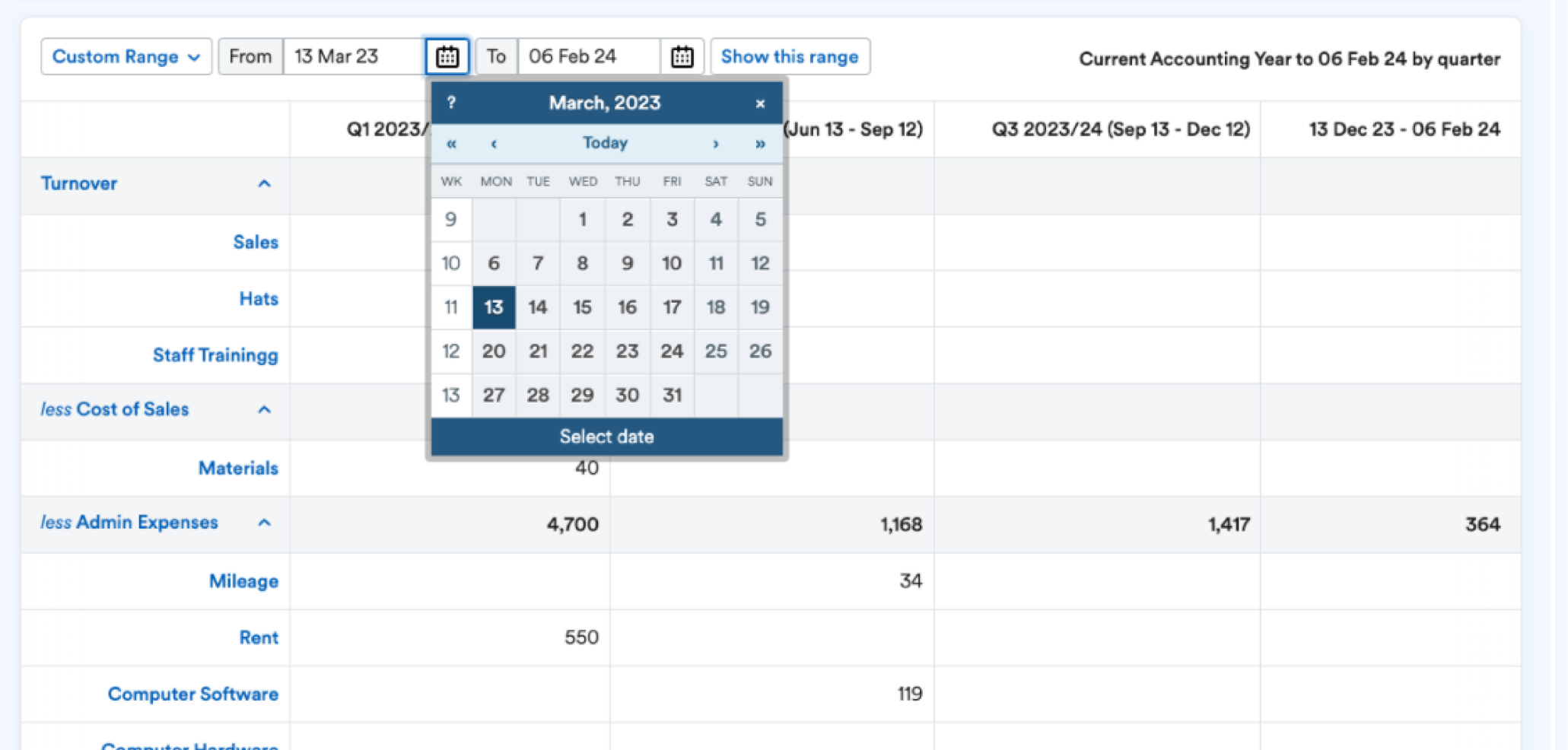Click the Computer Software value 119

[910, 694]
